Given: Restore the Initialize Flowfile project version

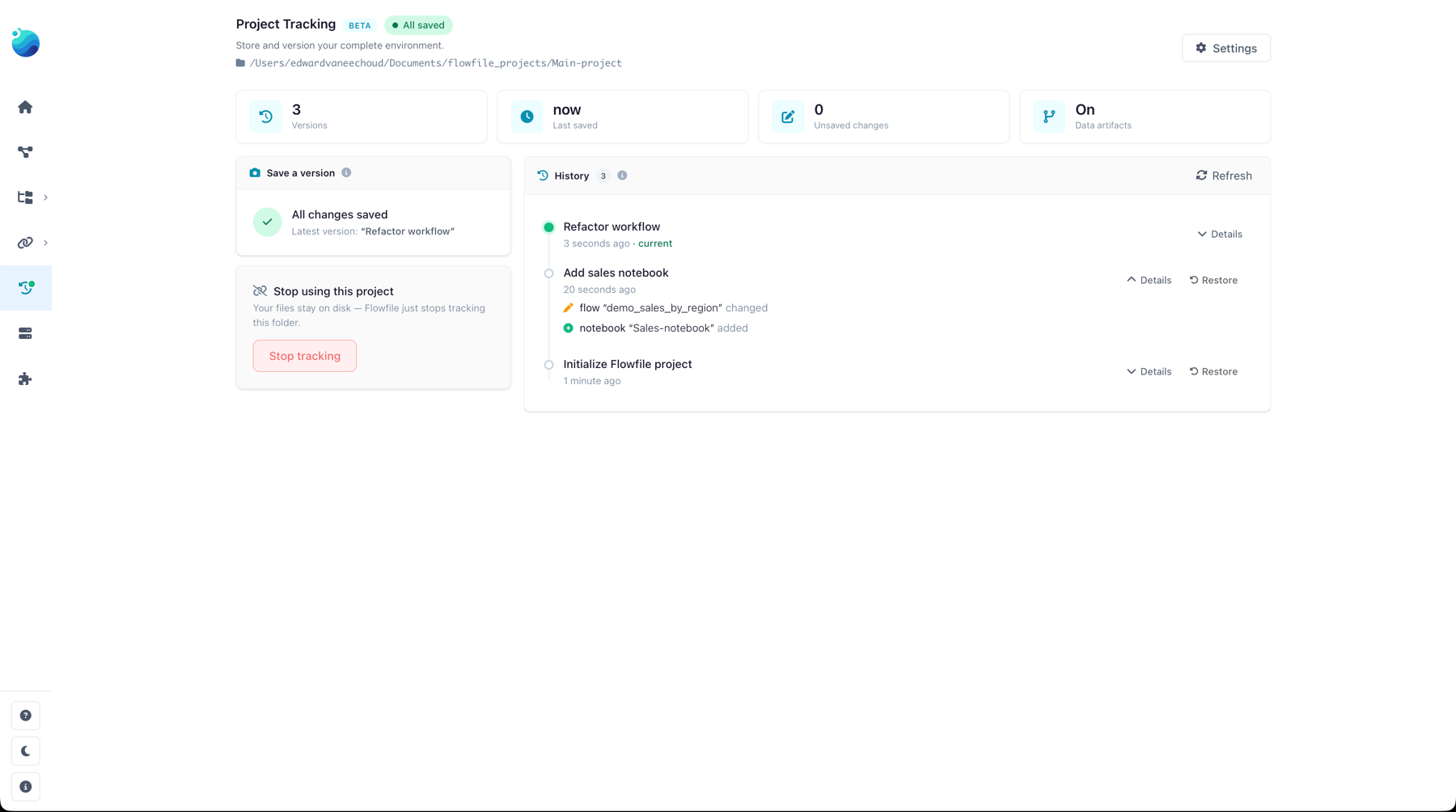Looking at the screenshot, I should [x=1213, y=372].
